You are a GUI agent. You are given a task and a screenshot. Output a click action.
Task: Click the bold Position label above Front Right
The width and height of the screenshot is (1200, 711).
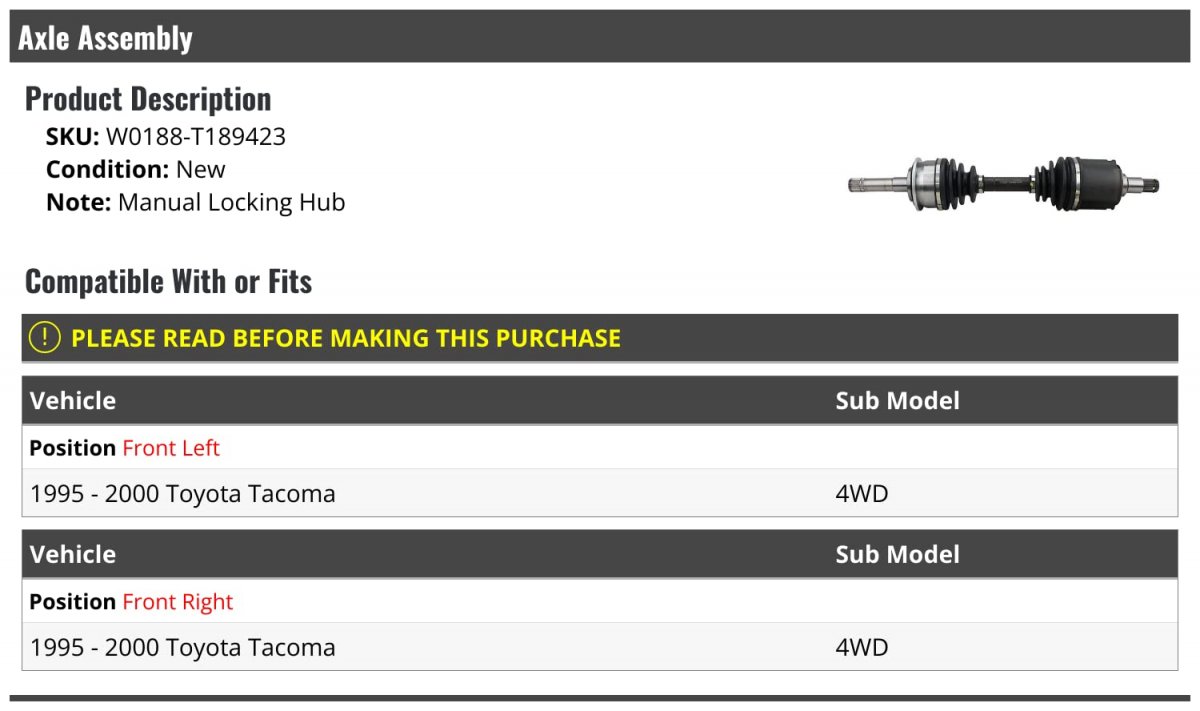click(72, 602)
